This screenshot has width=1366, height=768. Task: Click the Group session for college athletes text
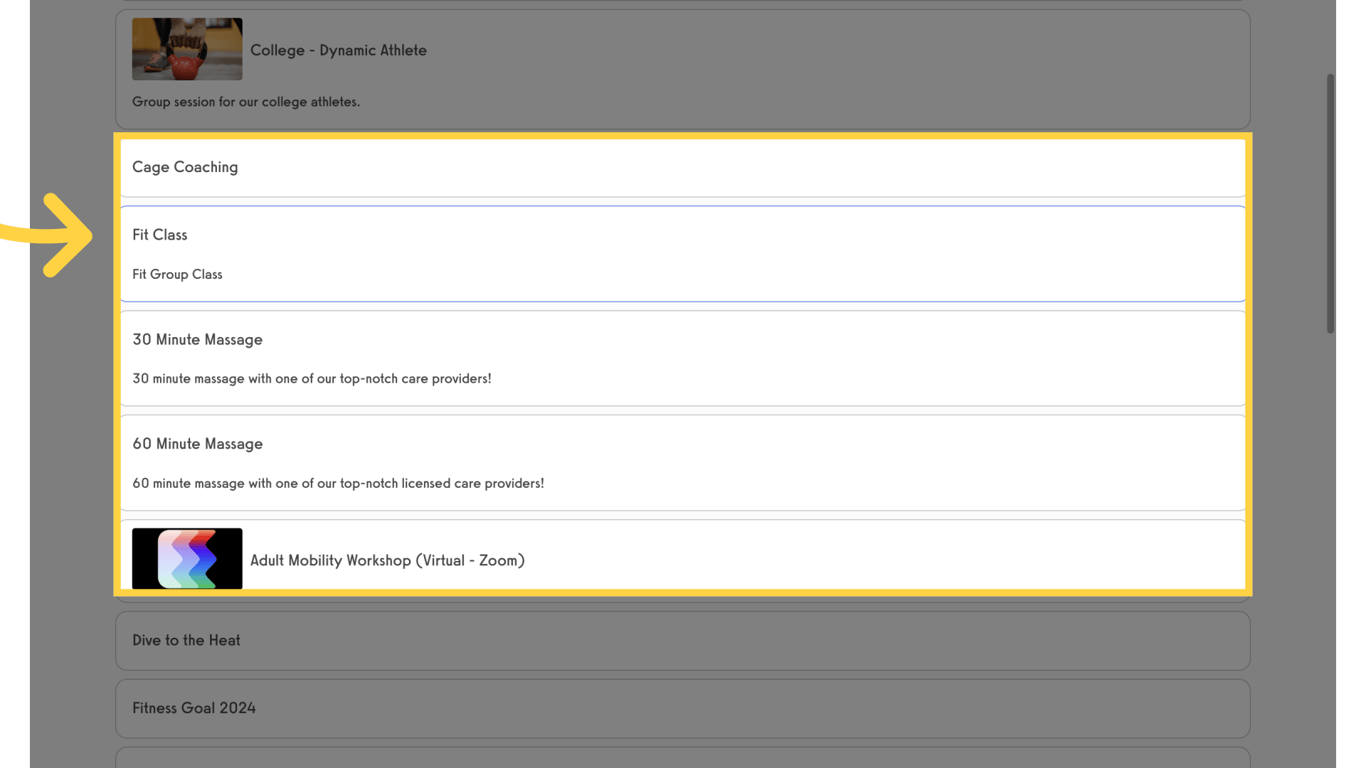point(246,101)
